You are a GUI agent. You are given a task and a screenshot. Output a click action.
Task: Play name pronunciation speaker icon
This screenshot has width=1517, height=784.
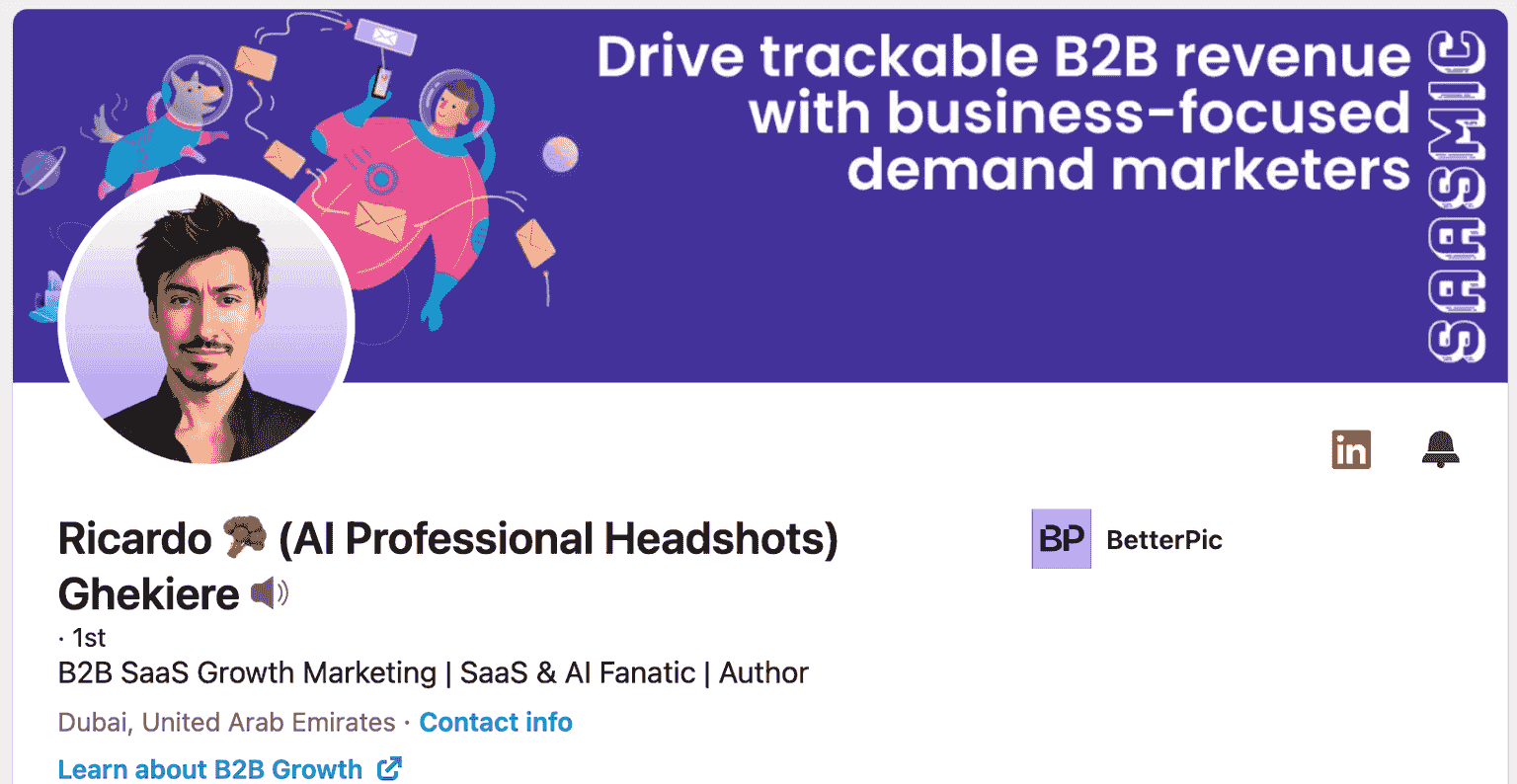(x=269, y=593)
